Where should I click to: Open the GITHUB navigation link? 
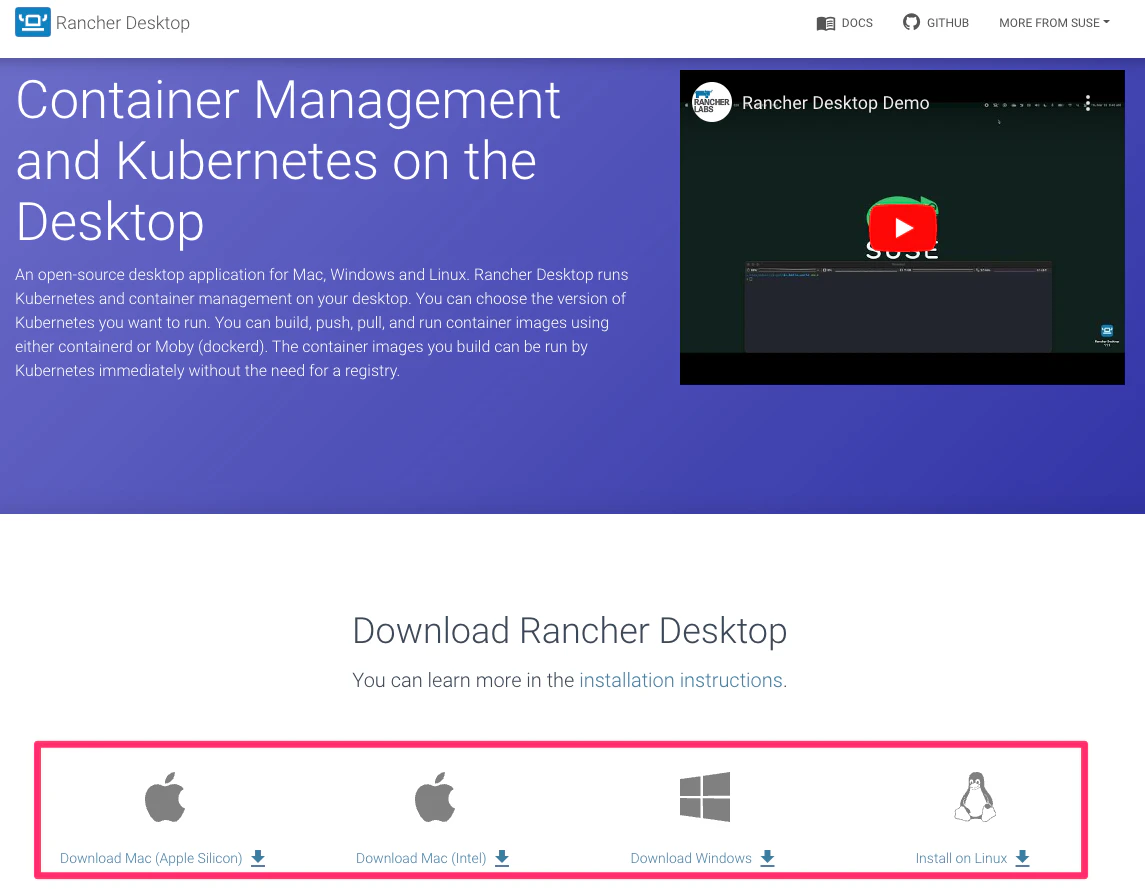[x=947, y=23]
